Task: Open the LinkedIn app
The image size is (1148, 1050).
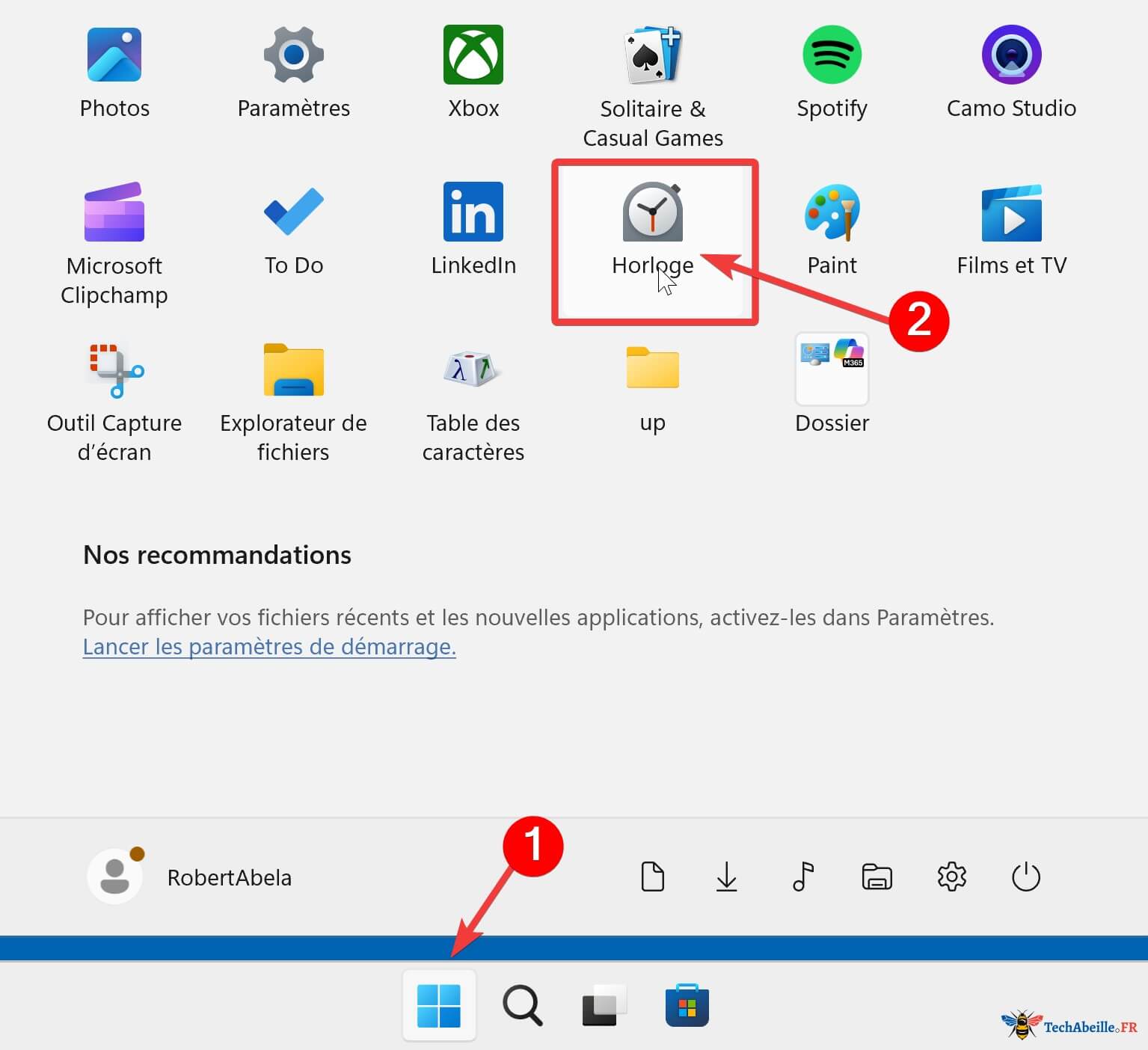Action: coord(473,230)
